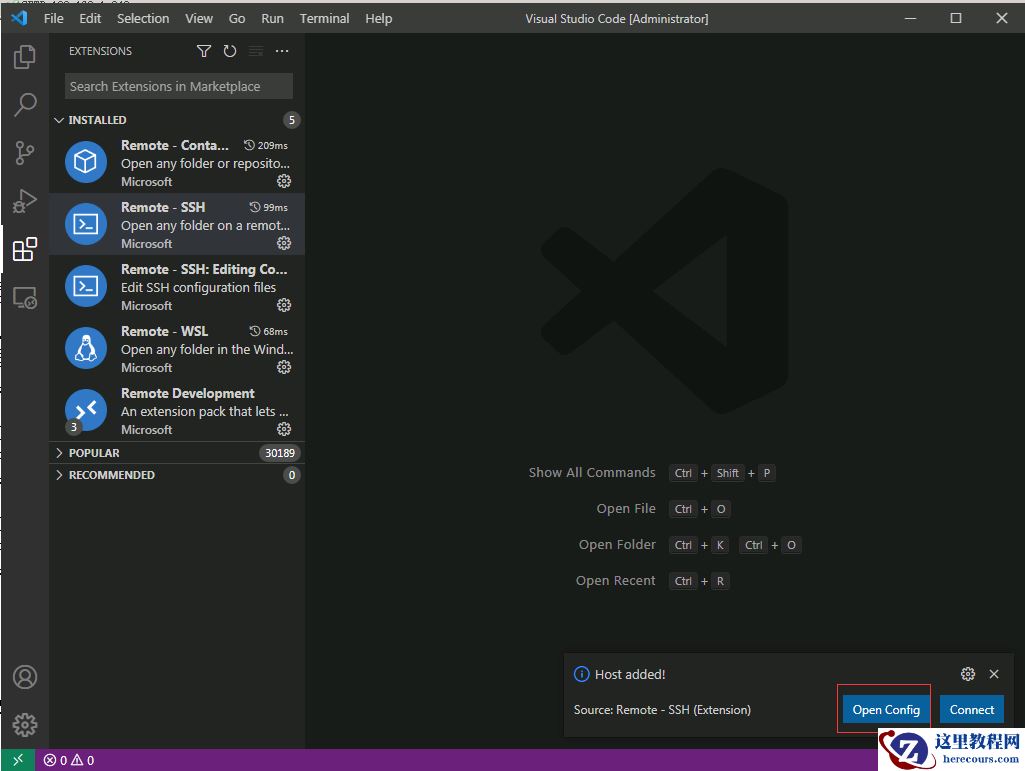Open the Run and Debug view
This screenshot has width=1025, height=771.
[x=25, y=201]
